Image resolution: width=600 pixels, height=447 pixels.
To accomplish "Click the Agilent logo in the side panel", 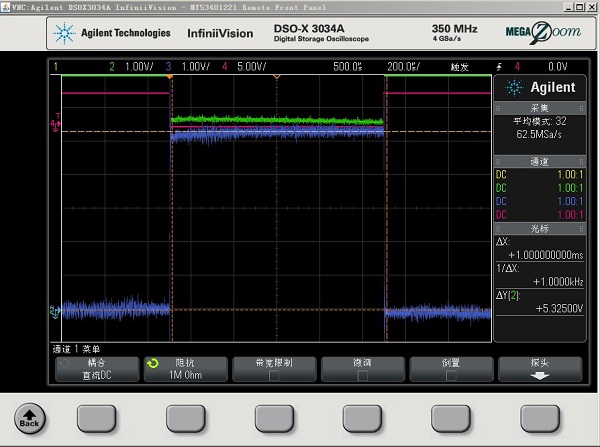I will pyautogui.click(x=541, y=86).
